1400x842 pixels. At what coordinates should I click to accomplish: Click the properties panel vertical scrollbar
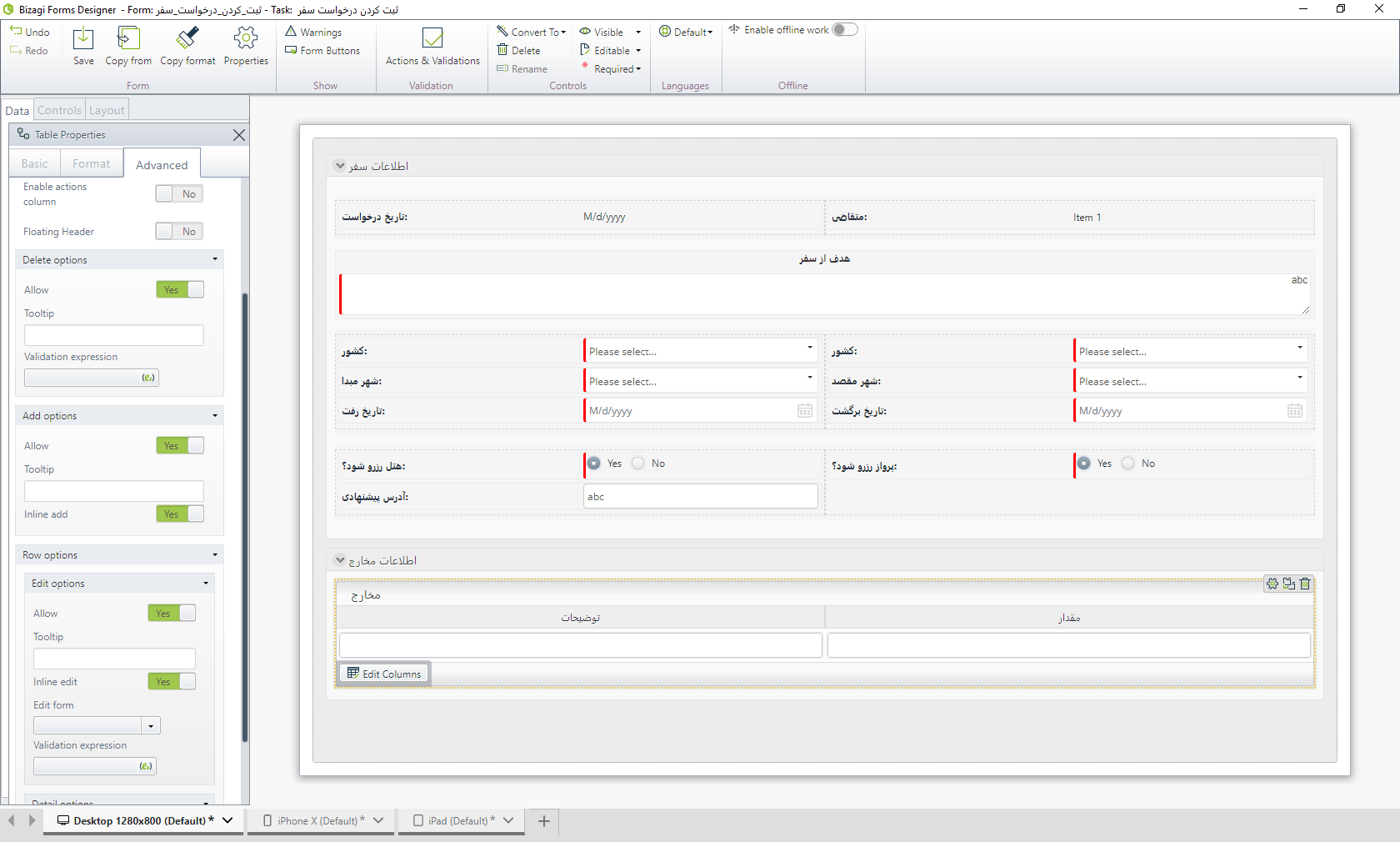245,517
